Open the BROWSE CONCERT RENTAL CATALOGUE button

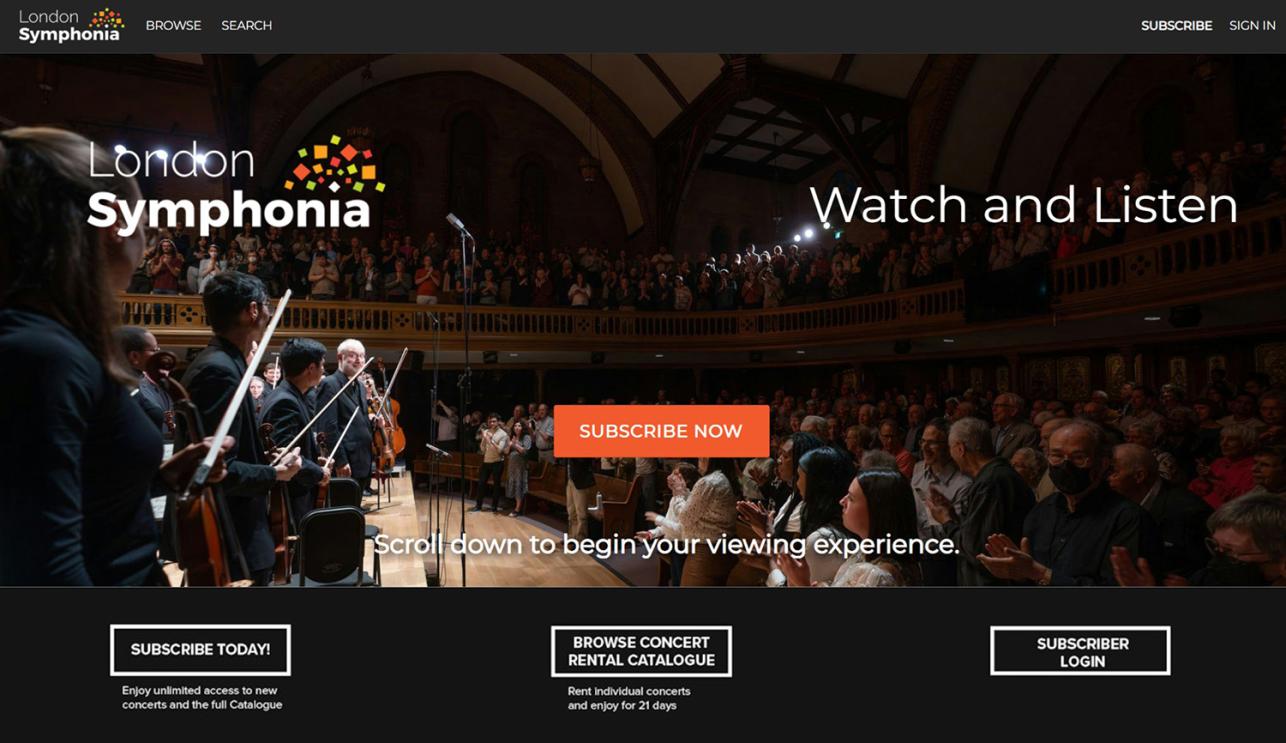641,651
